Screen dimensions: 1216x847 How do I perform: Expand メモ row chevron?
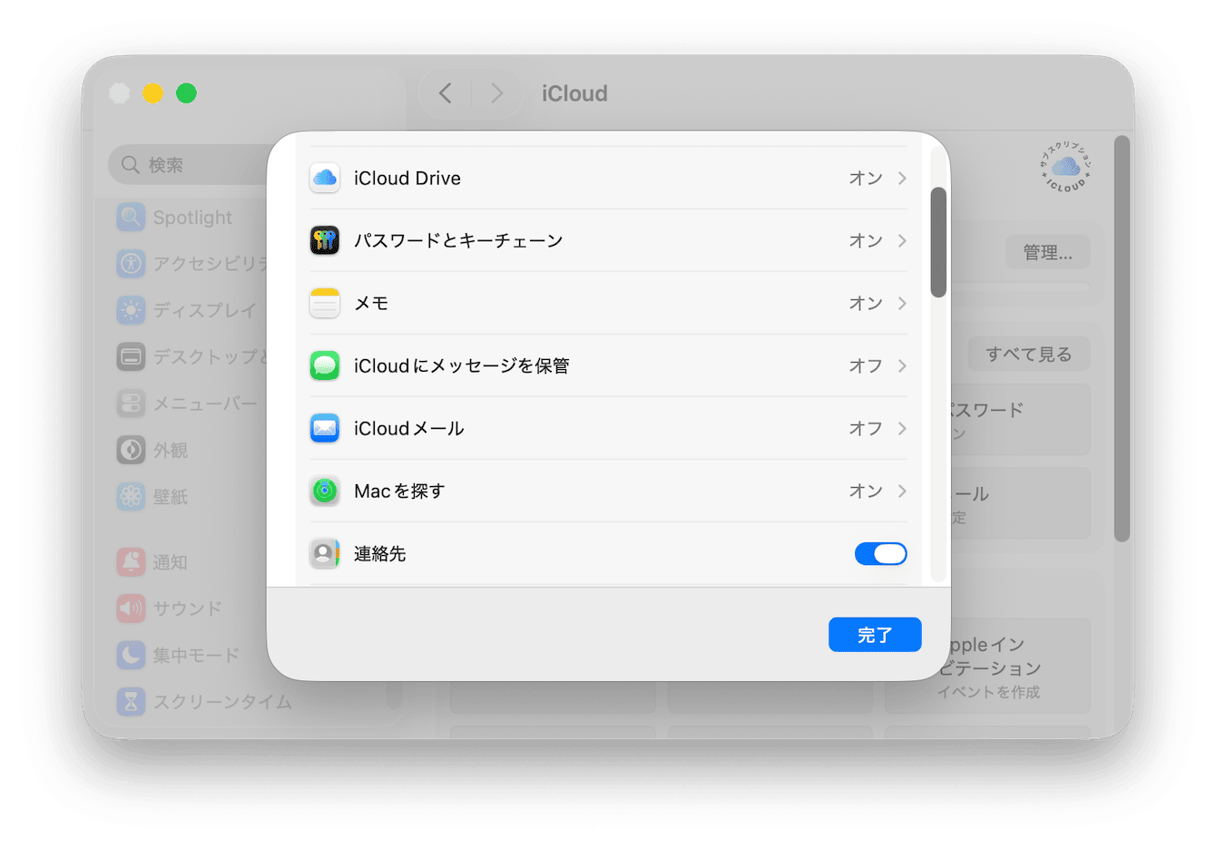click(902, 303)
